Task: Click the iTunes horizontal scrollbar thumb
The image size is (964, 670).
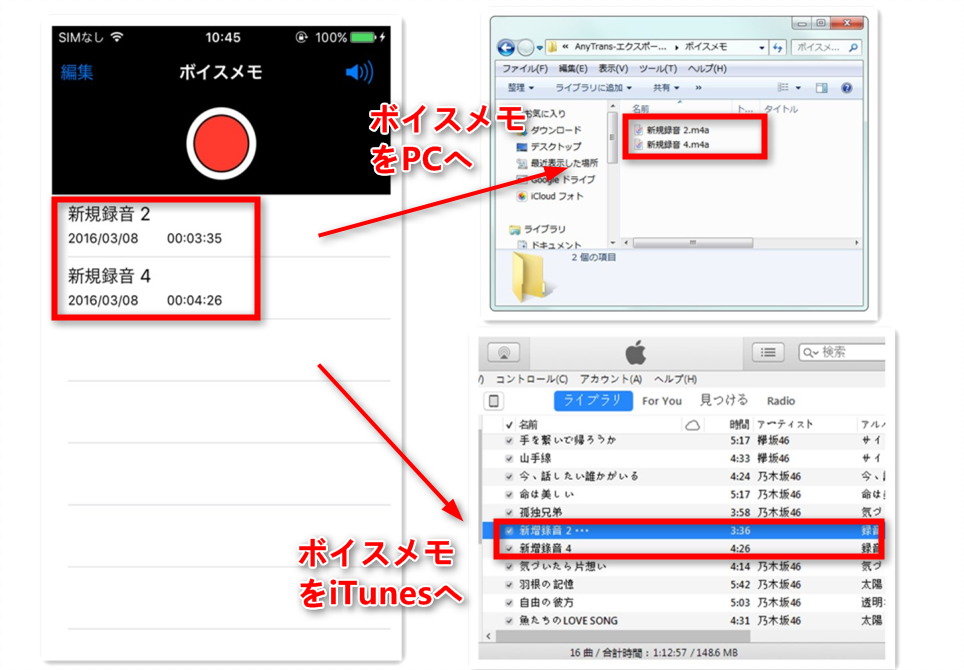Action: click(623, 636)
